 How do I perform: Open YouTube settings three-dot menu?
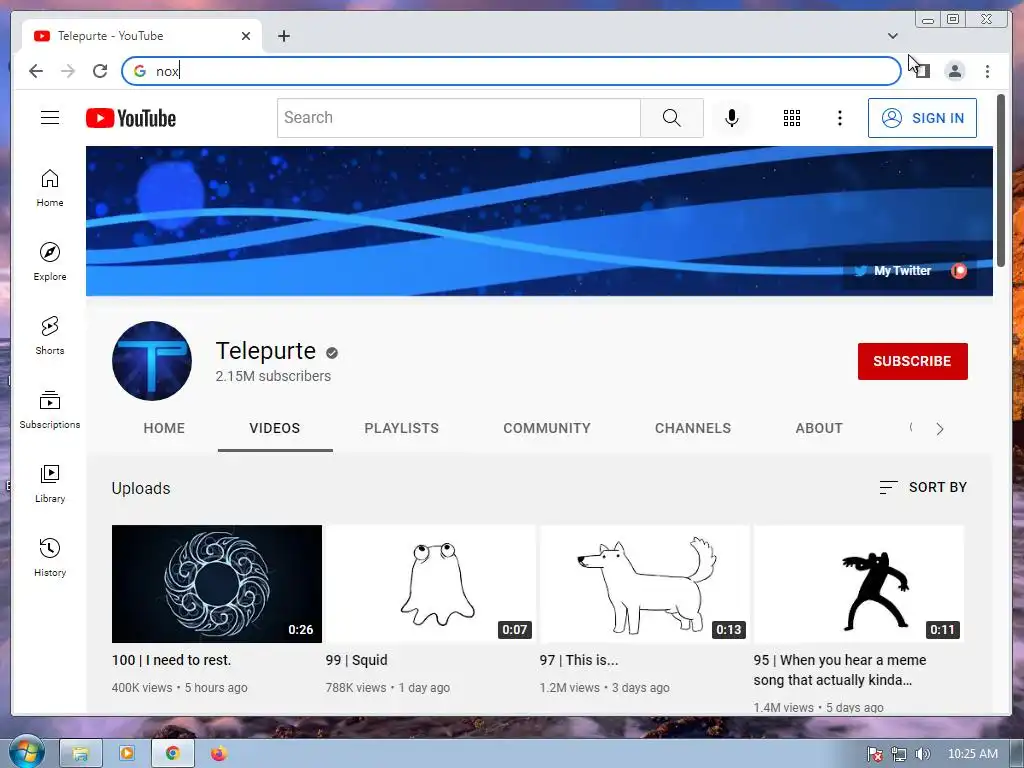tap(840, 118)
